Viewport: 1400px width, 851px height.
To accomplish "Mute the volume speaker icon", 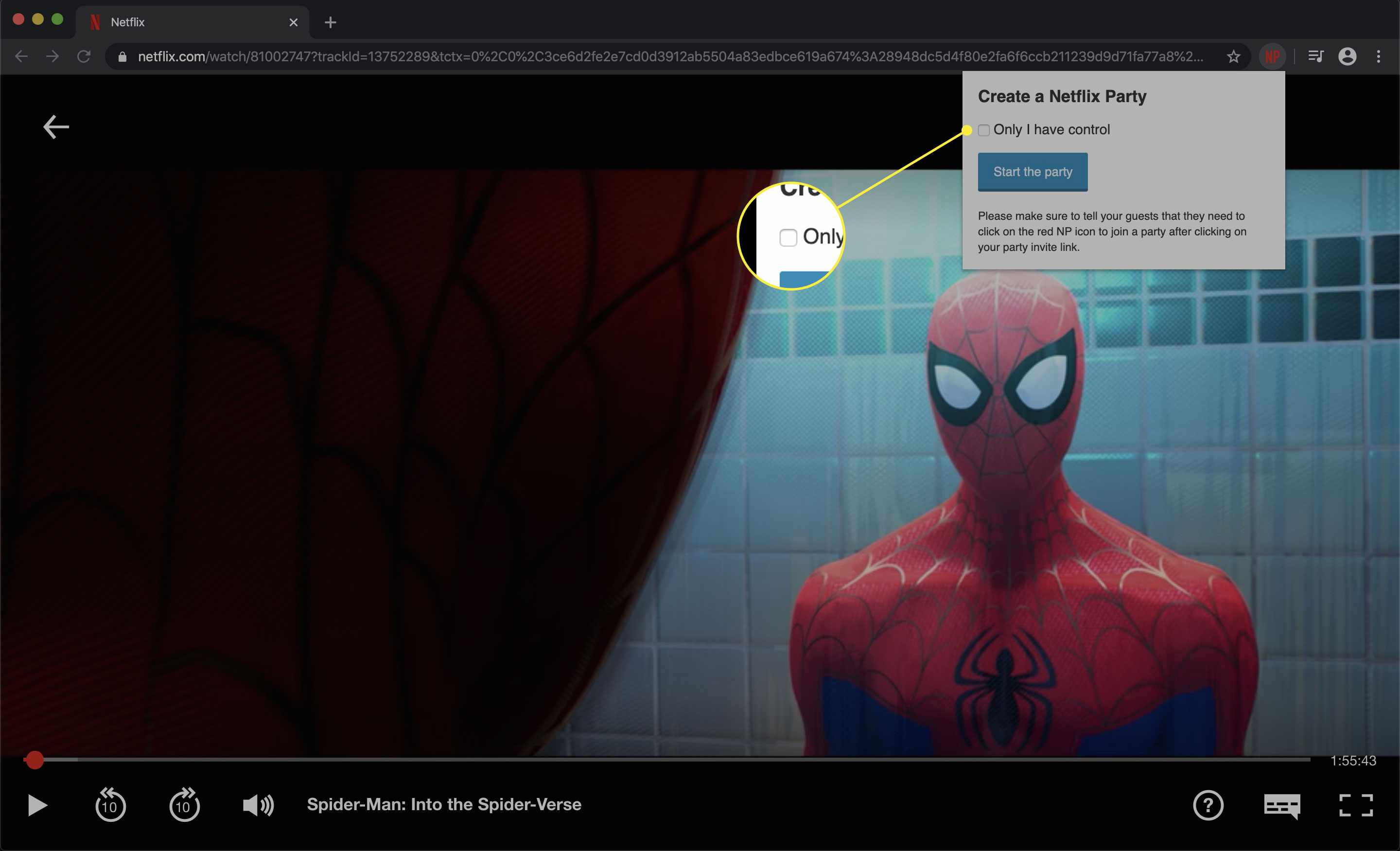I will (258, 805).
